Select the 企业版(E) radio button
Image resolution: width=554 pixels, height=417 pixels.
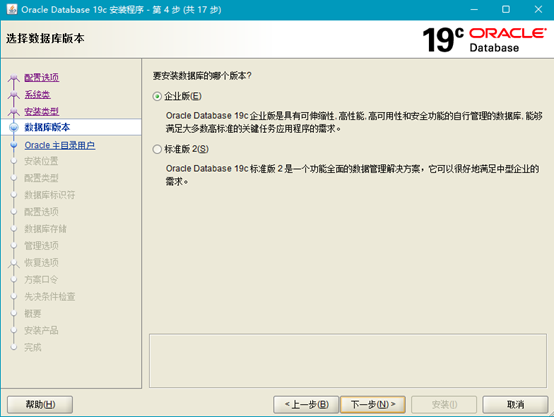coord(157,96)
